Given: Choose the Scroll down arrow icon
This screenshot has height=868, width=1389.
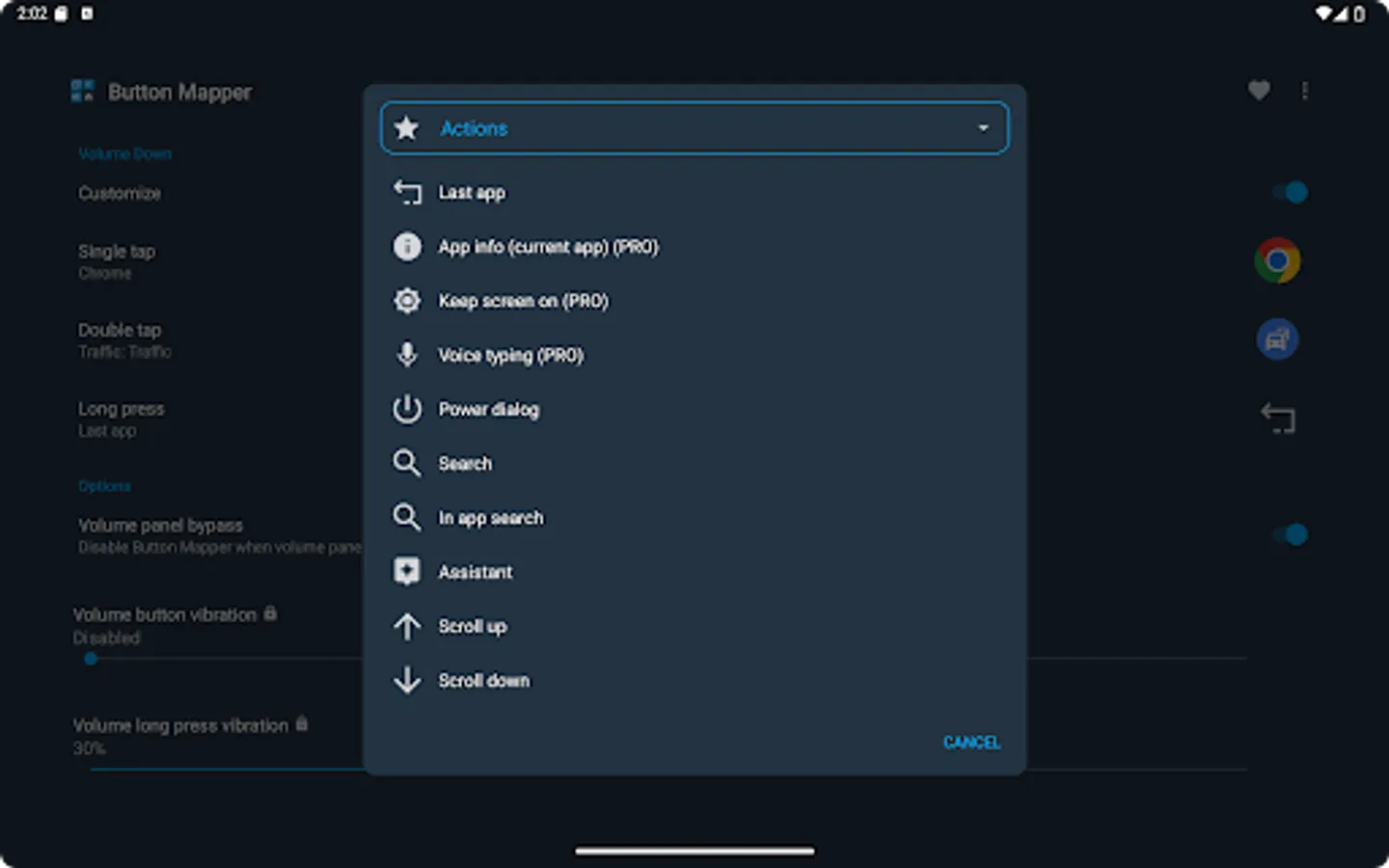Looking at the screenshot, I should click(407, 680).
